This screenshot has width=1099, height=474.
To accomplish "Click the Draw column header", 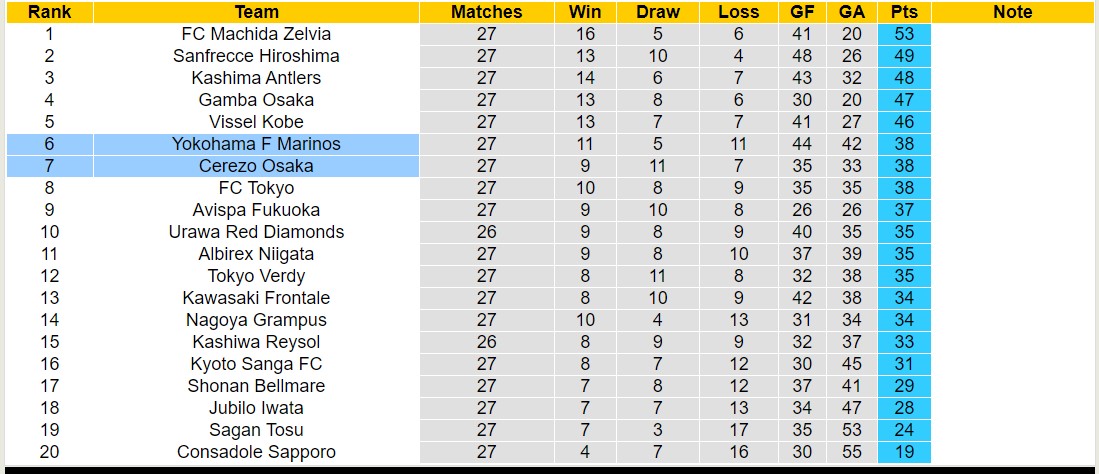I will click(x=658, y=12).
